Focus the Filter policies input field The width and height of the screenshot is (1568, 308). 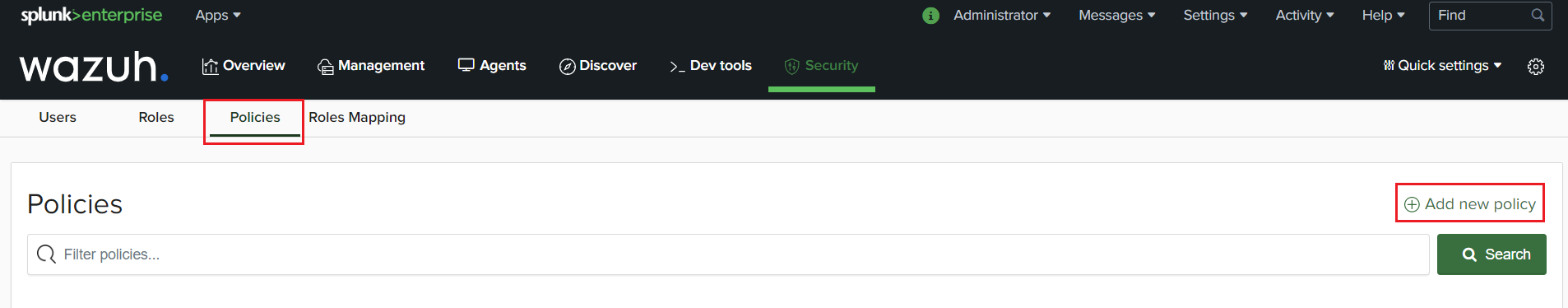[x=728, y=254]
